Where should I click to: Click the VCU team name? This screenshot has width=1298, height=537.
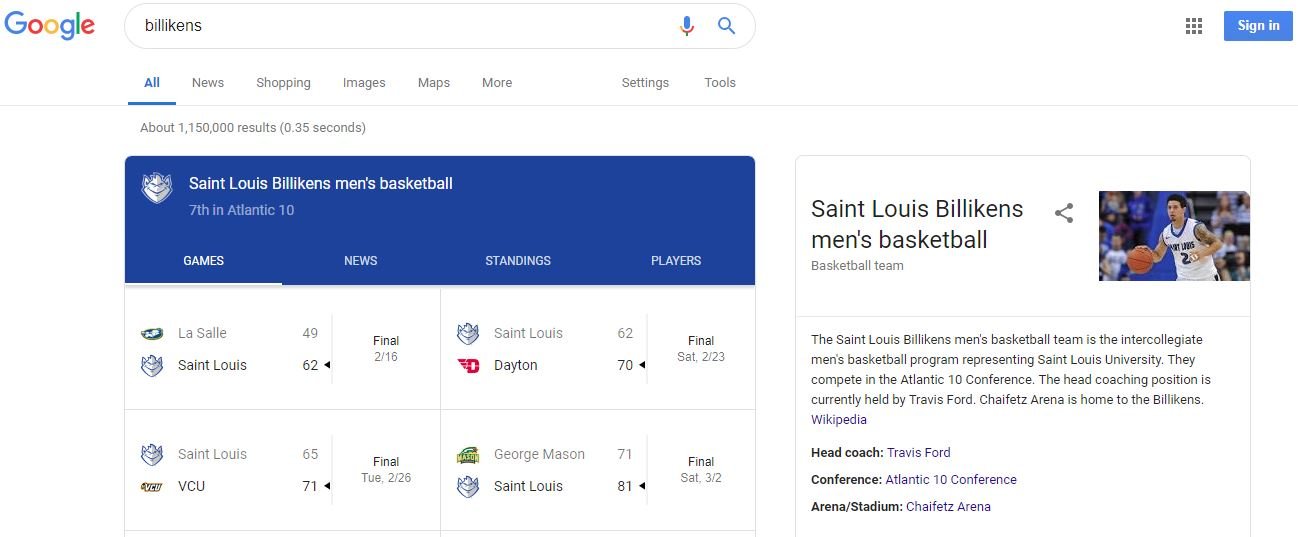click(x=192, y=486)
